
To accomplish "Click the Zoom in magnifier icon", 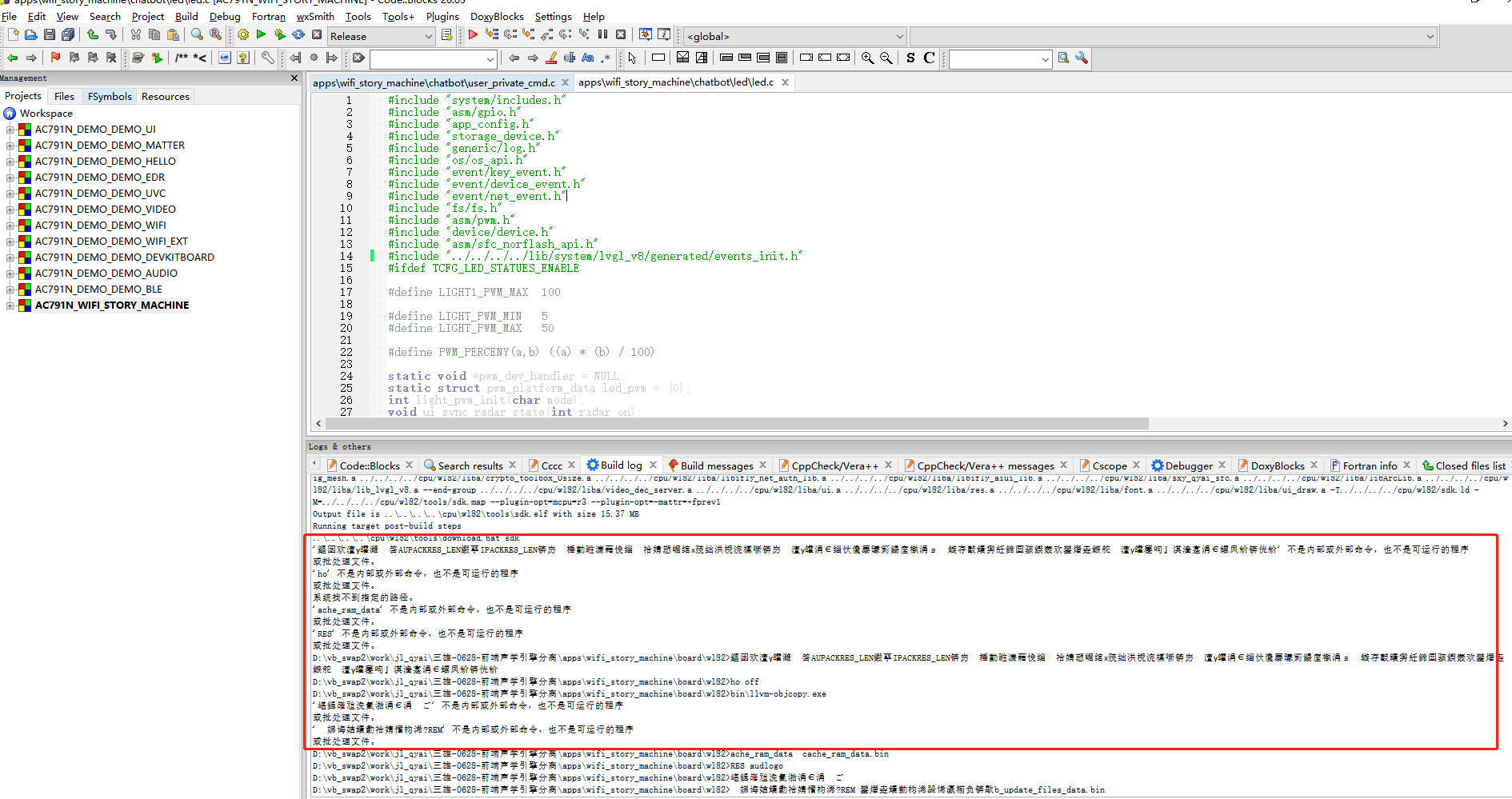I will pos(867,58).
